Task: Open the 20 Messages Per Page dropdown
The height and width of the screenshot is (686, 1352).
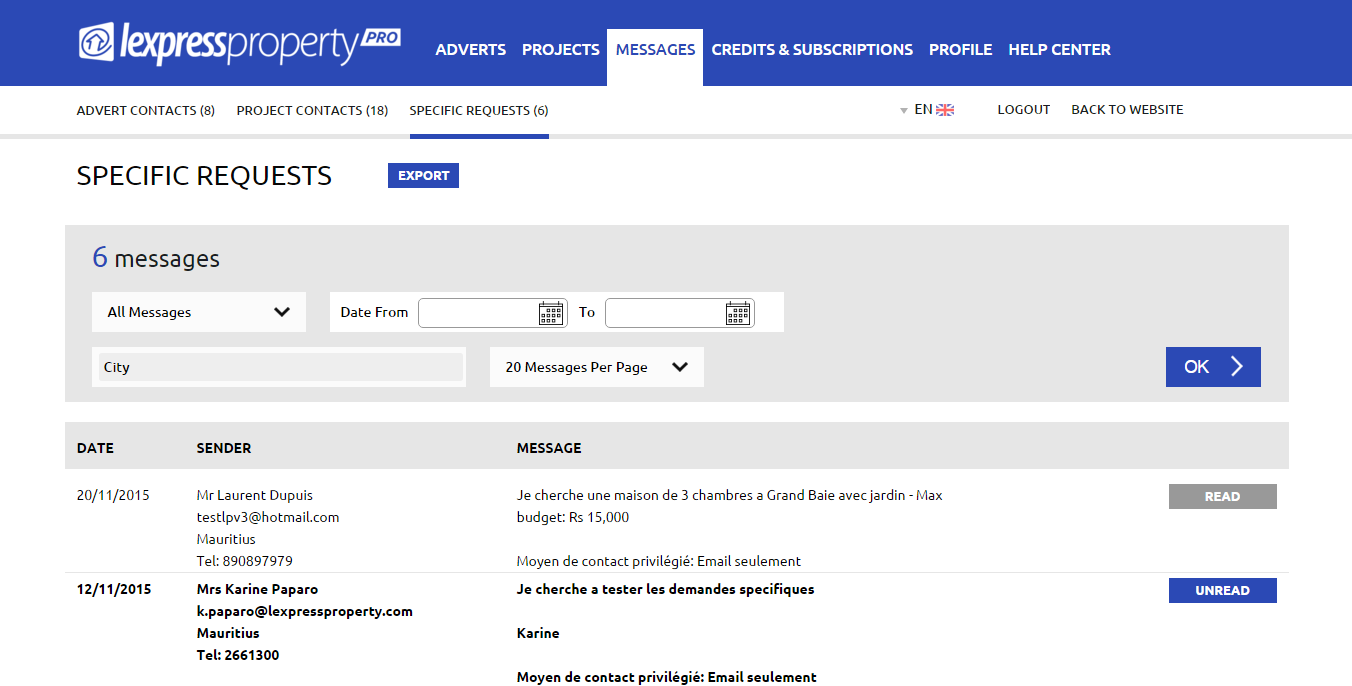Action: [597, 367]
